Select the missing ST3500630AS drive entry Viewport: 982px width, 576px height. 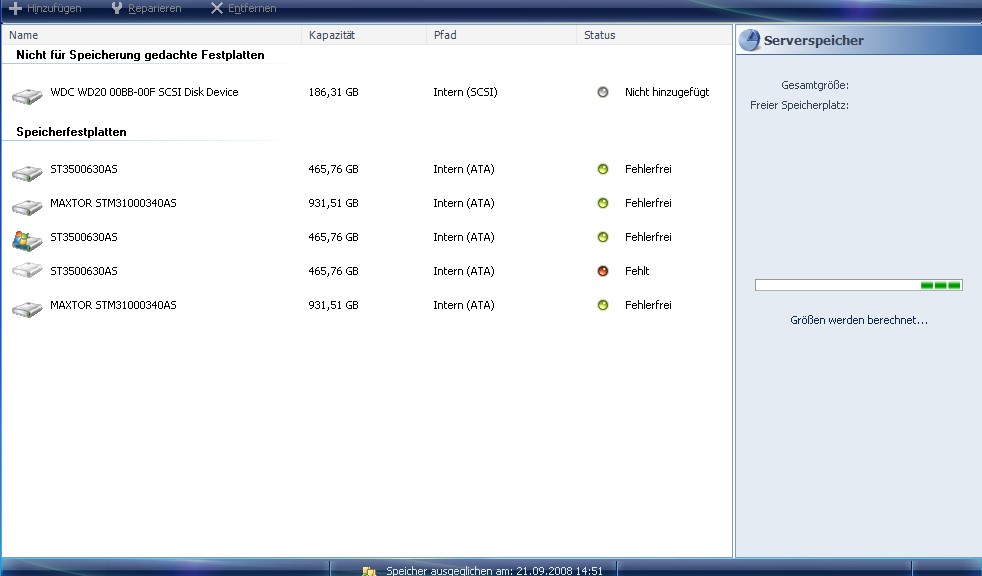[x=84, y=271]
